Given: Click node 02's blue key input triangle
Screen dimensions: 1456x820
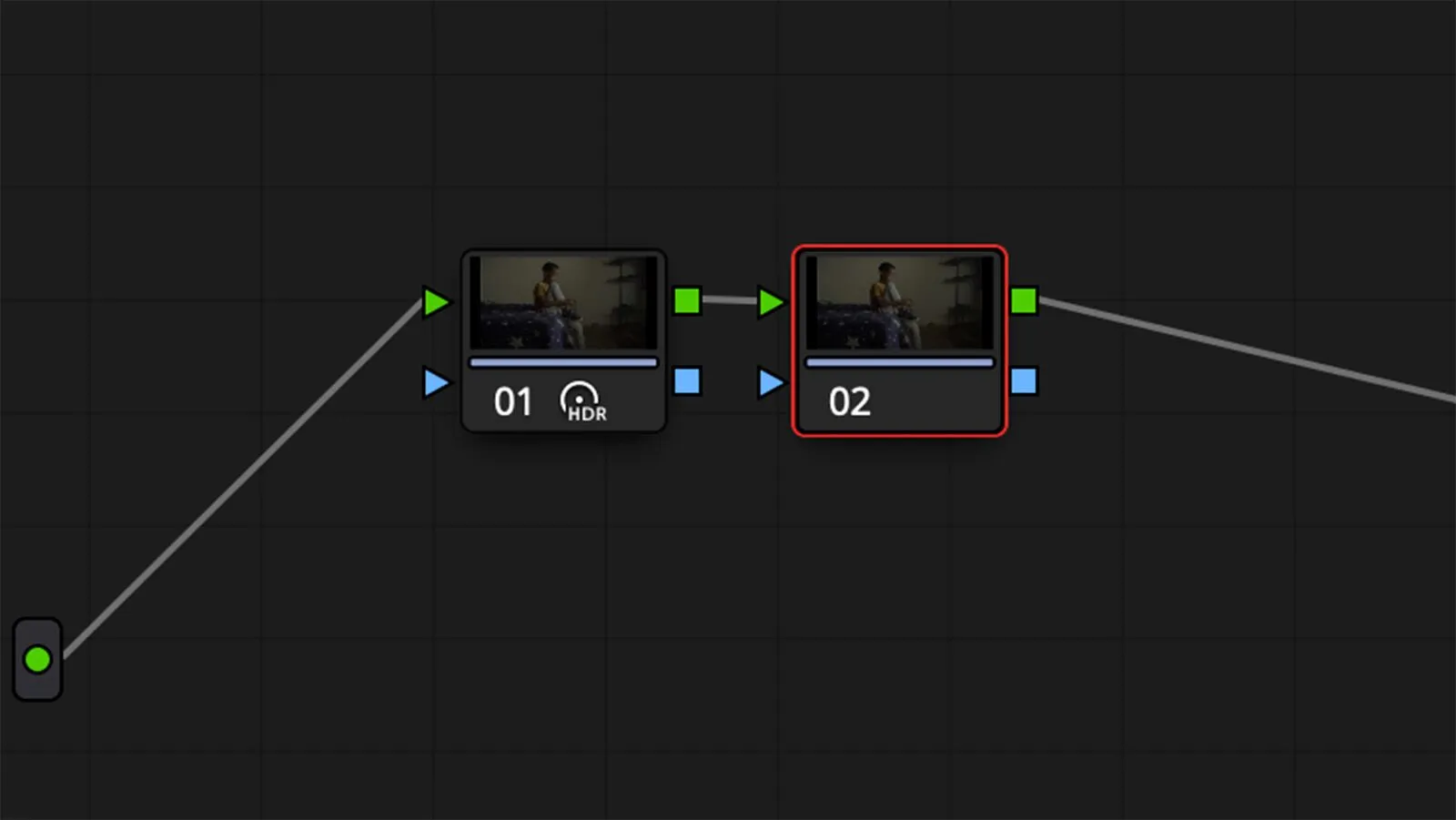Looking at the screenshot, I should tap(771, 382).
